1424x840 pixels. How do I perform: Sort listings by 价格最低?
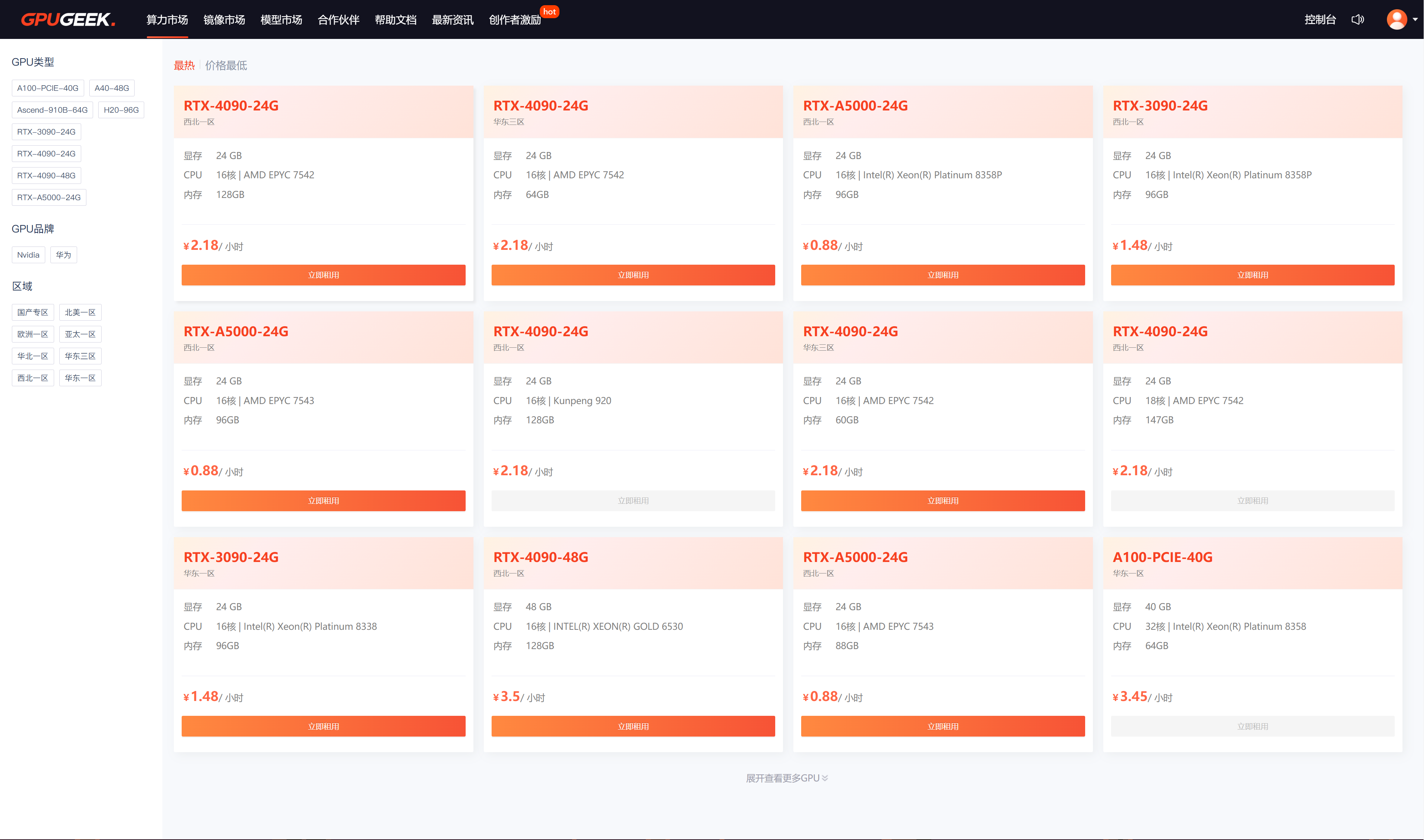pos(226,66)
